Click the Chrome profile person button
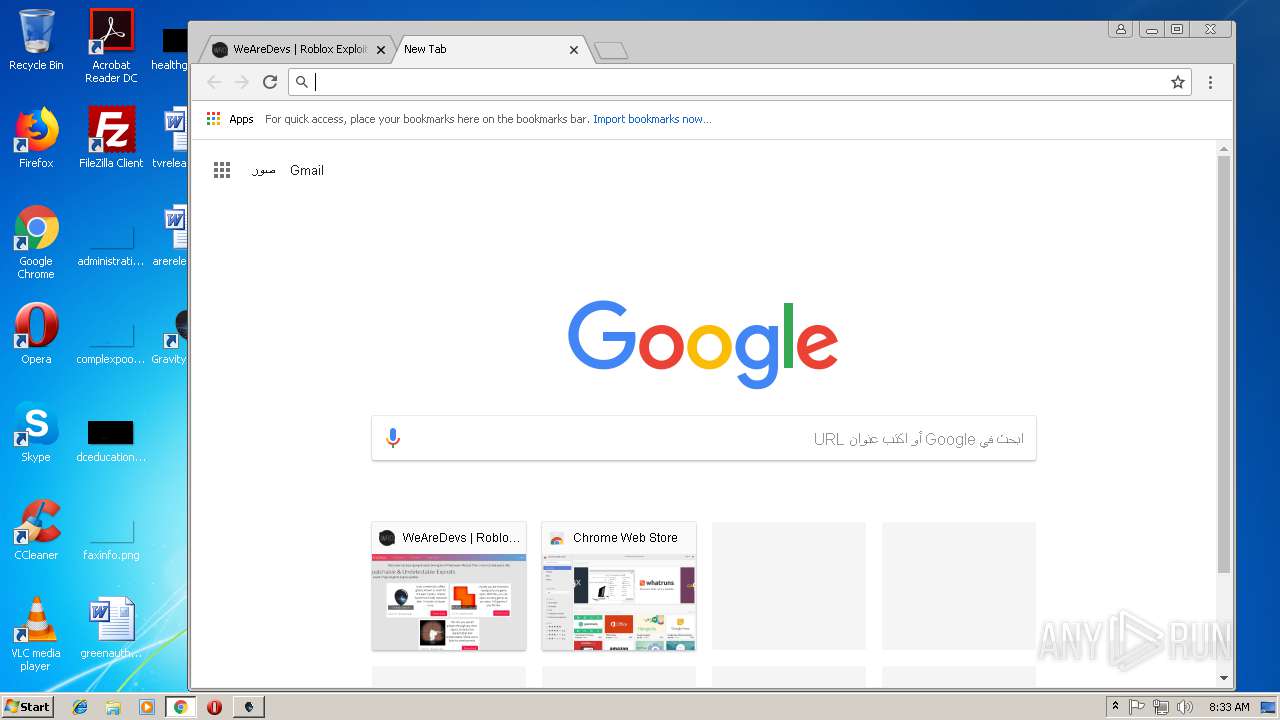This screenshot has height=720, width=1280. click(1120, 29)
